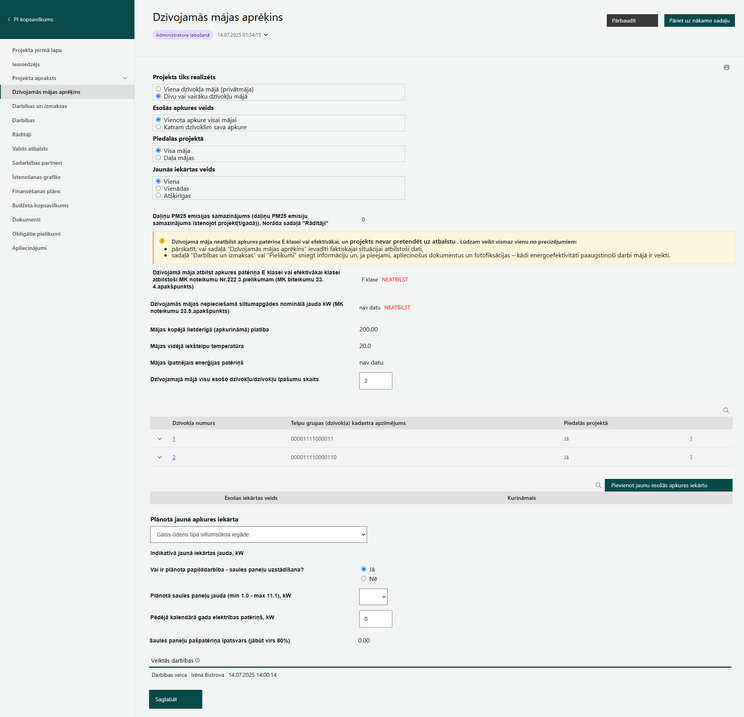Screen dimensions: 744x717
Task: Click the info icon next to Veiktās darbības
Action: pos(197,660)
